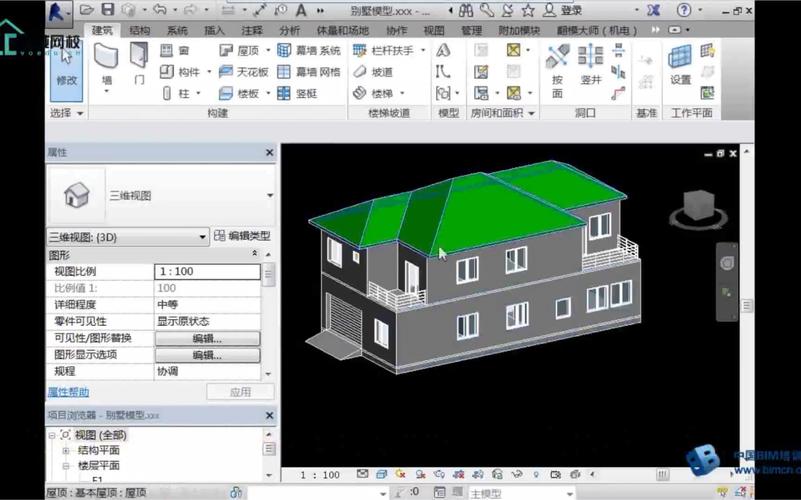Image resolution: width=801 pixels, height=500 pixels.
Task: Select the 按面 opening-by-face tool
Action: click(557, 70)
